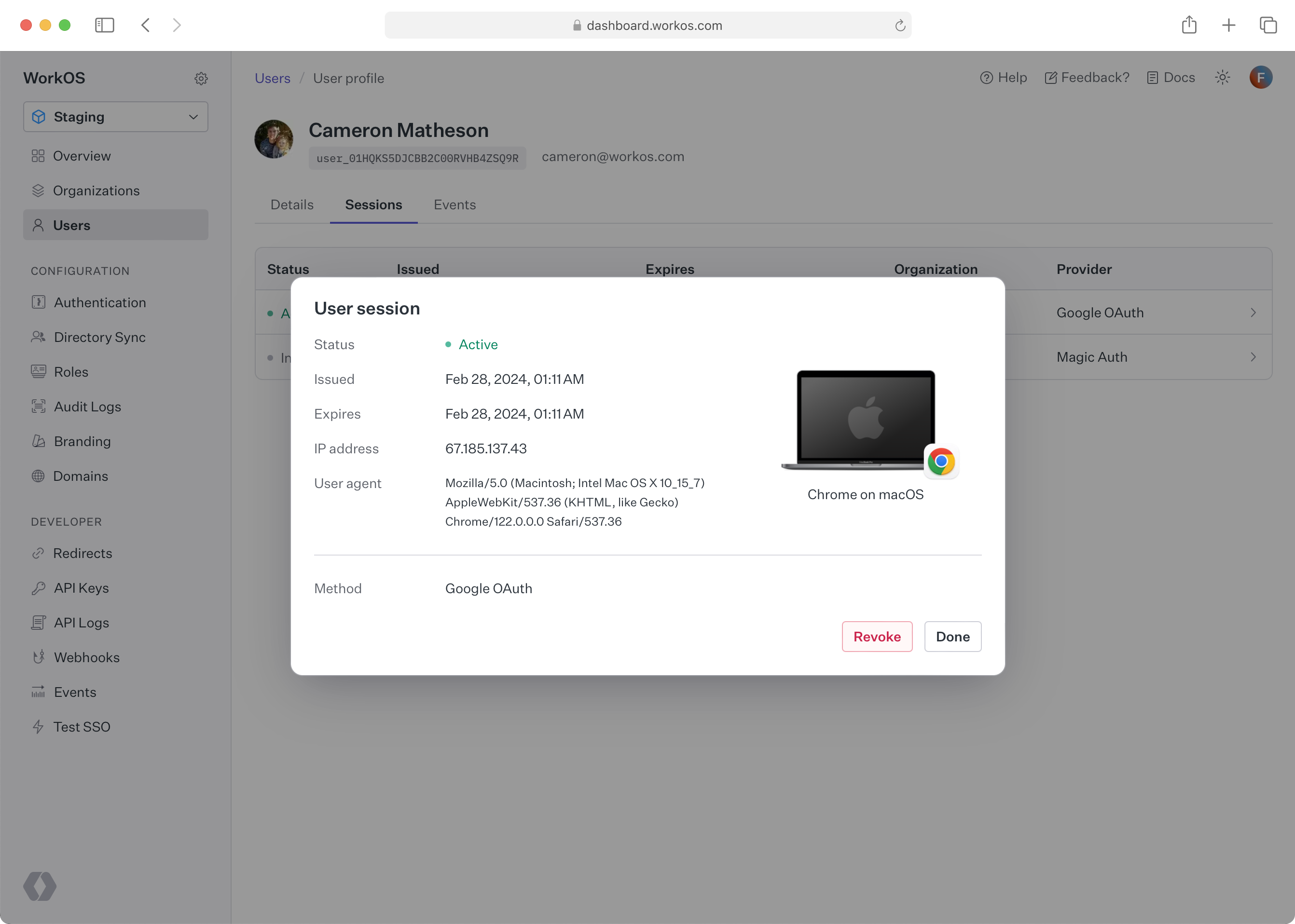Screen dimensions: 1295x924
Task: Click the Help menu item
Action: point(1004,77)
